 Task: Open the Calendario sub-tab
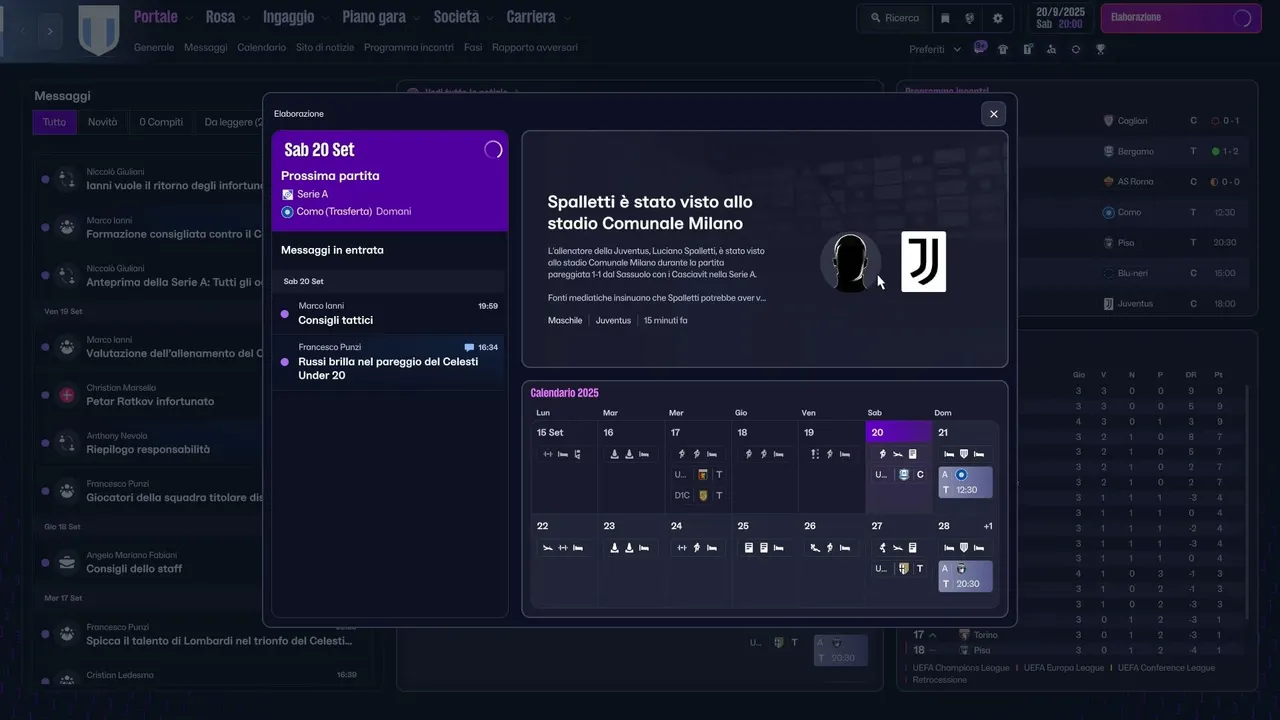click(x=261, y=47)
